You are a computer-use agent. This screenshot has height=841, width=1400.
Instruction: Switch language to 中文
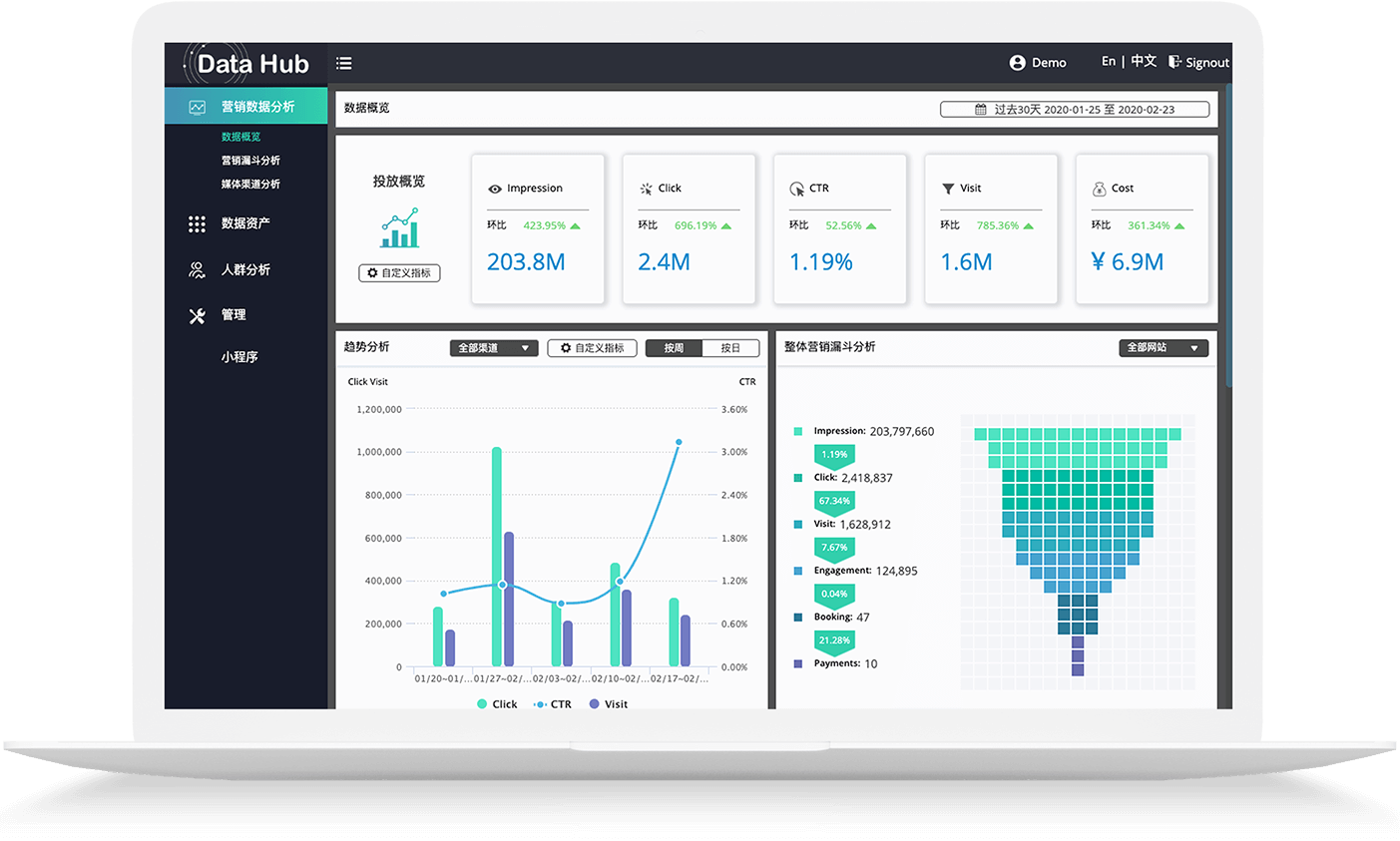(1144, 62)
